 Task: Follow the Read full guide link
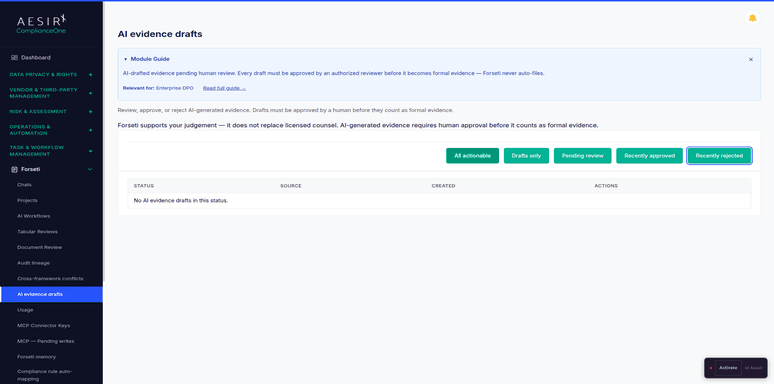[224, 88]
